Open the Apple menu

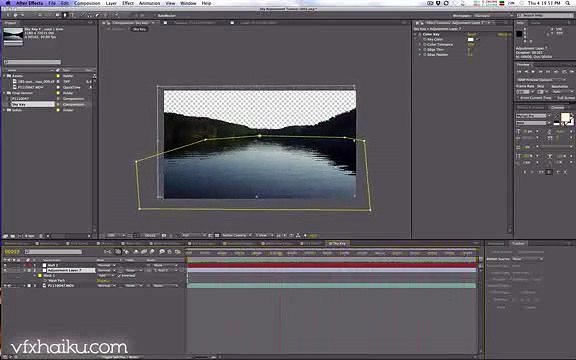point(7,3)
